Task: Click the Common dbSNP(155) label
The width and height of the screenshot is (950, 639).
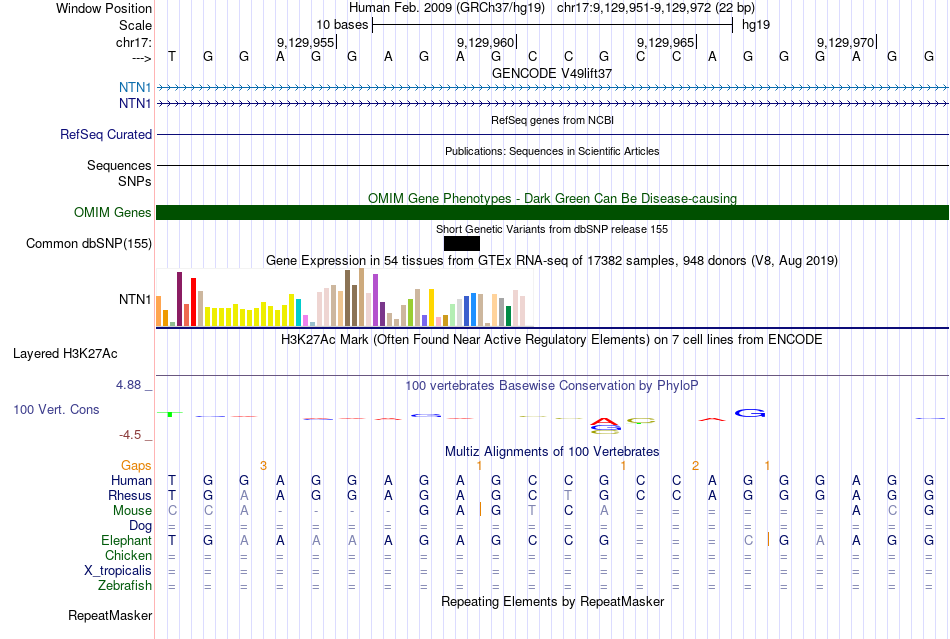Action: coord(89,243)
